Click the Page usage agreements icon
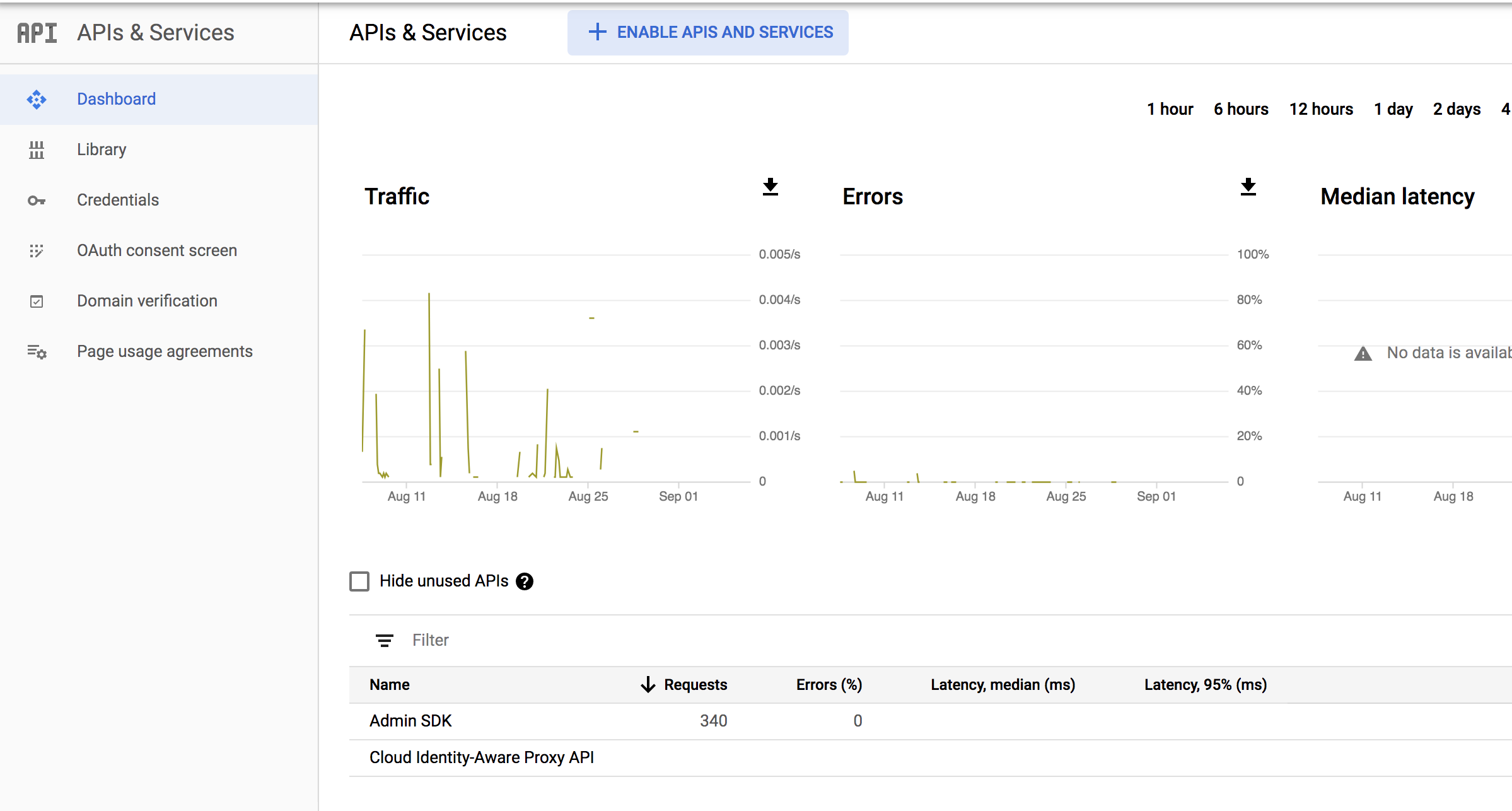The image size is (1512, 811). coord(37,351)
